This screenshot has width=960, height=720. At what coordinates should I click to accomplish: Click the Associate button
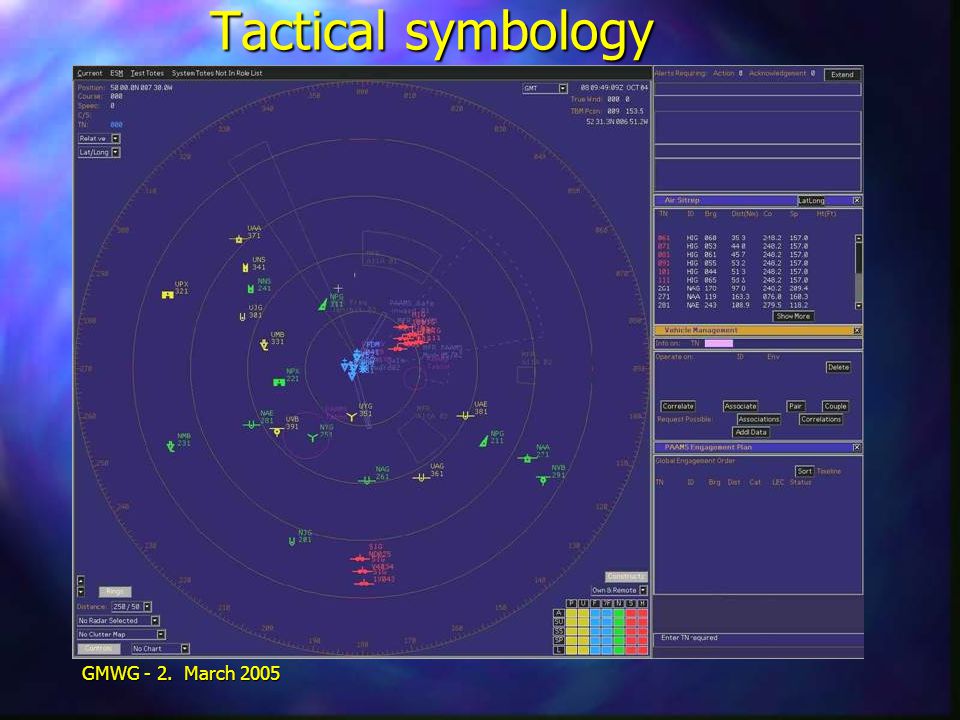(x=740, y=406)
